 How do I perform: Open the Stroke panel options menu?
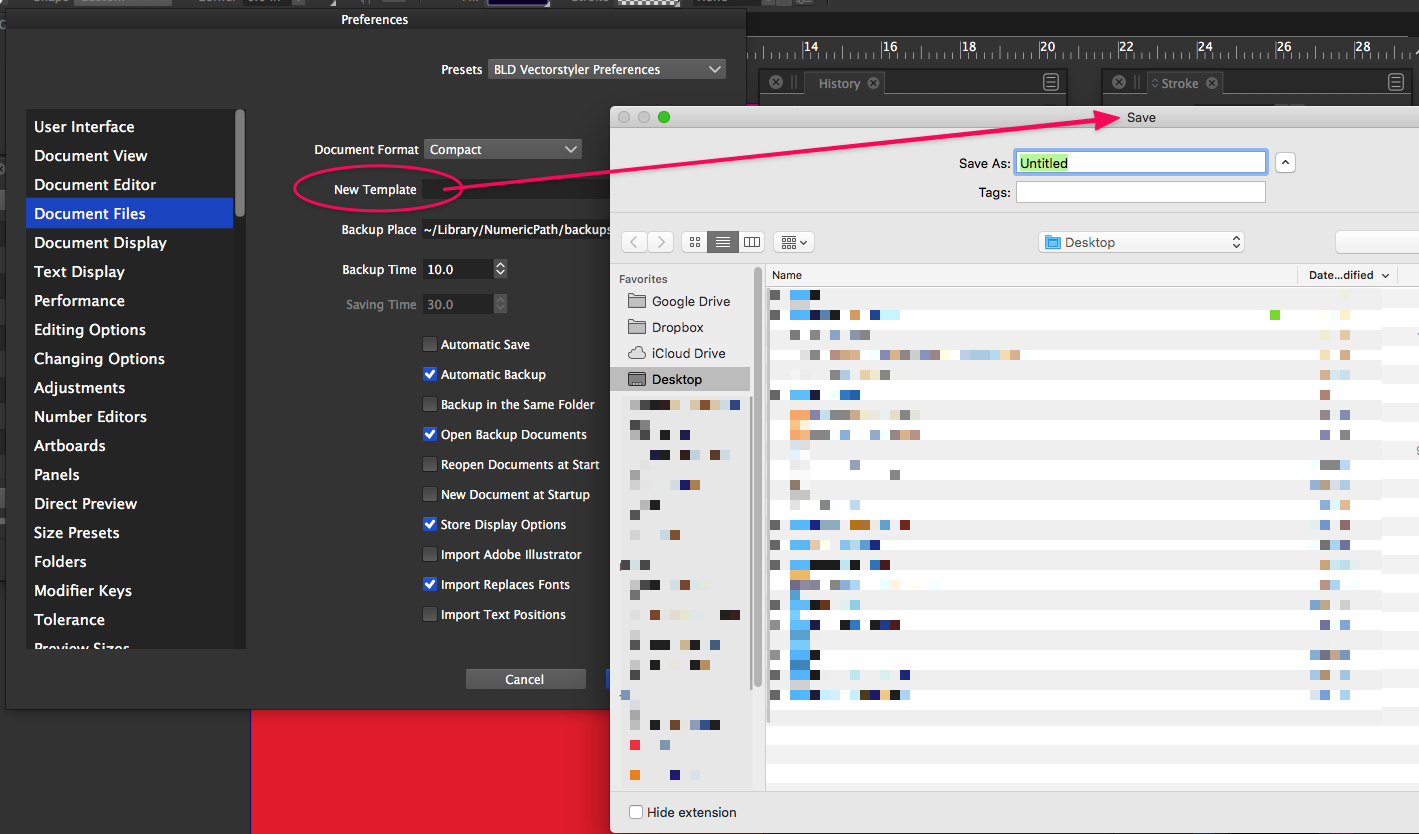(x=1396, y=83)
